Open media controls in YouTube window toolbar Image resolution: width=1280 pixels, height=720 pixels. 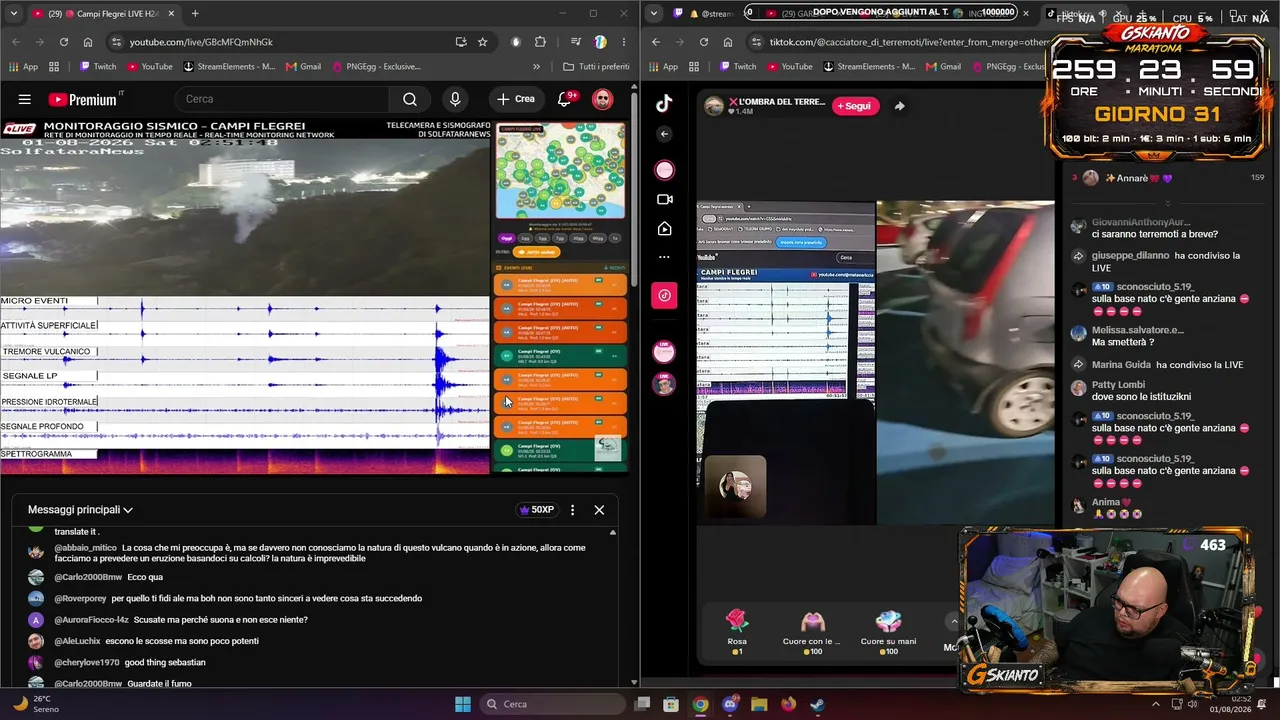click(x=576, y=42)
